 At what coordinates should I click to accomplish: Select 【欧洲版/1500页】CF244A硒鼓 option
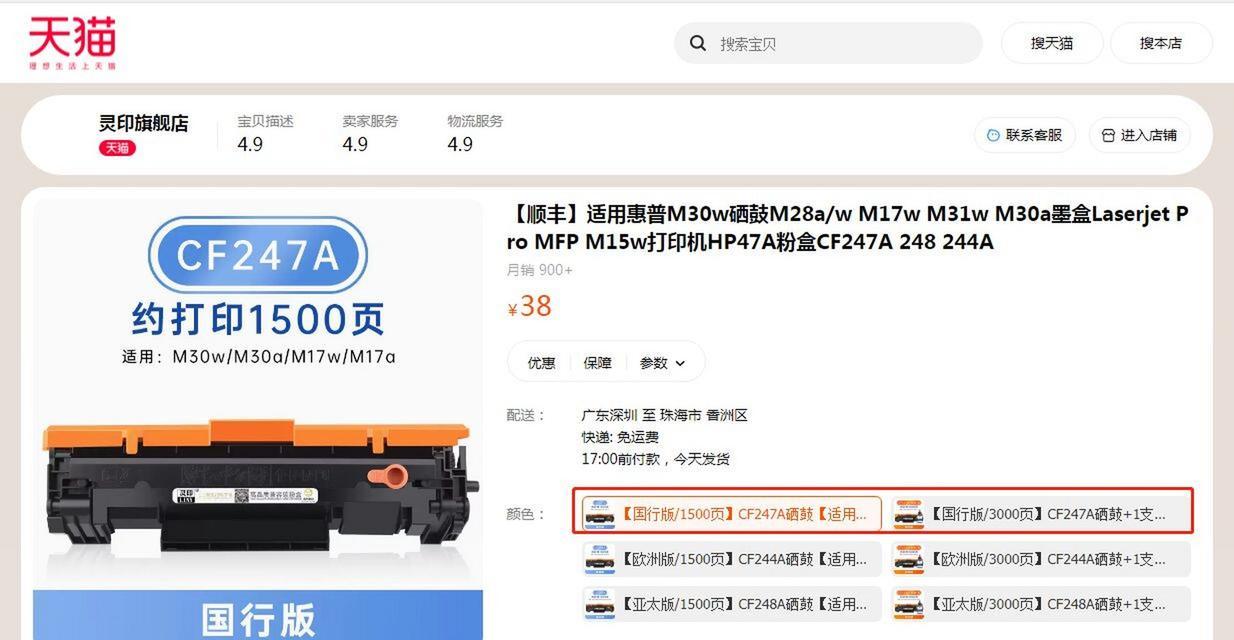coord(732,559)
